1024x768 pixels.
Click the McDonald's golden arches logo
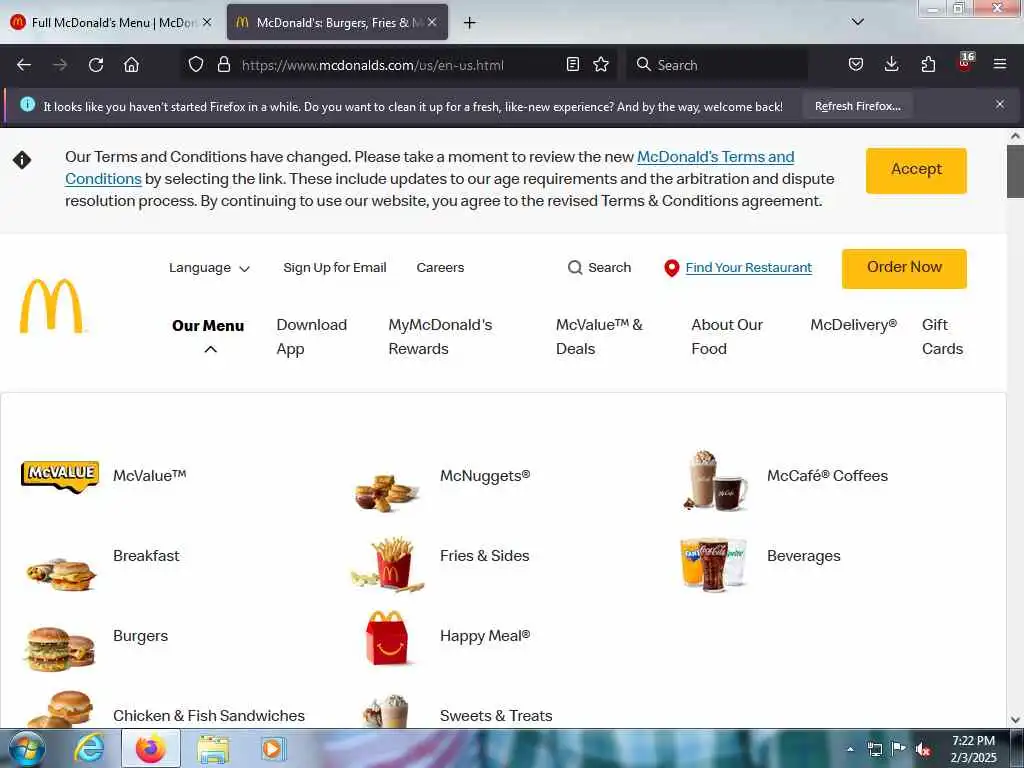(x=52, y=306)
